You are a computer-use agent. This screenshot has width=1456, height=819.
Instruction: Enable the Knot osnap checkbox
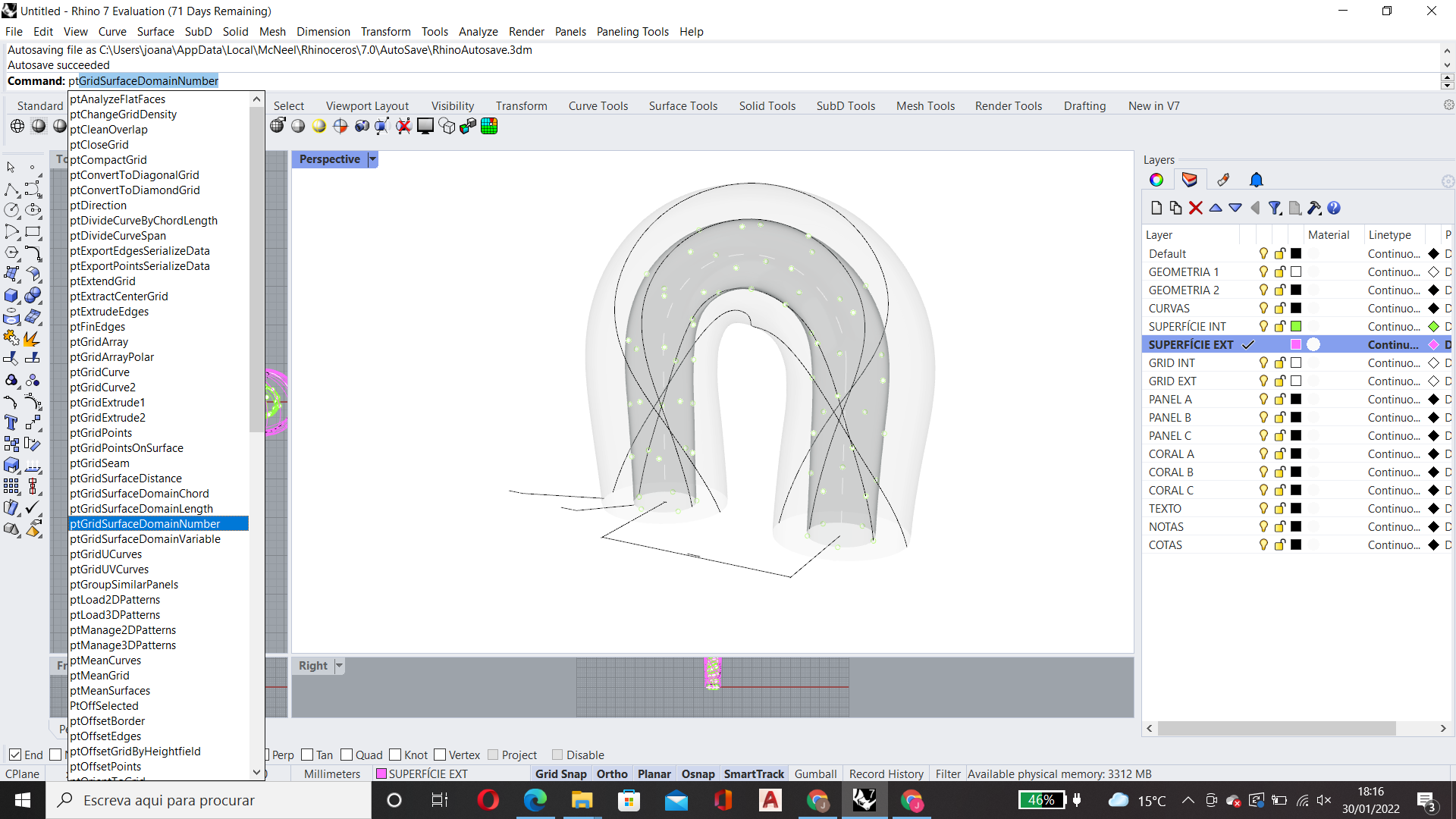coord(395,755)
